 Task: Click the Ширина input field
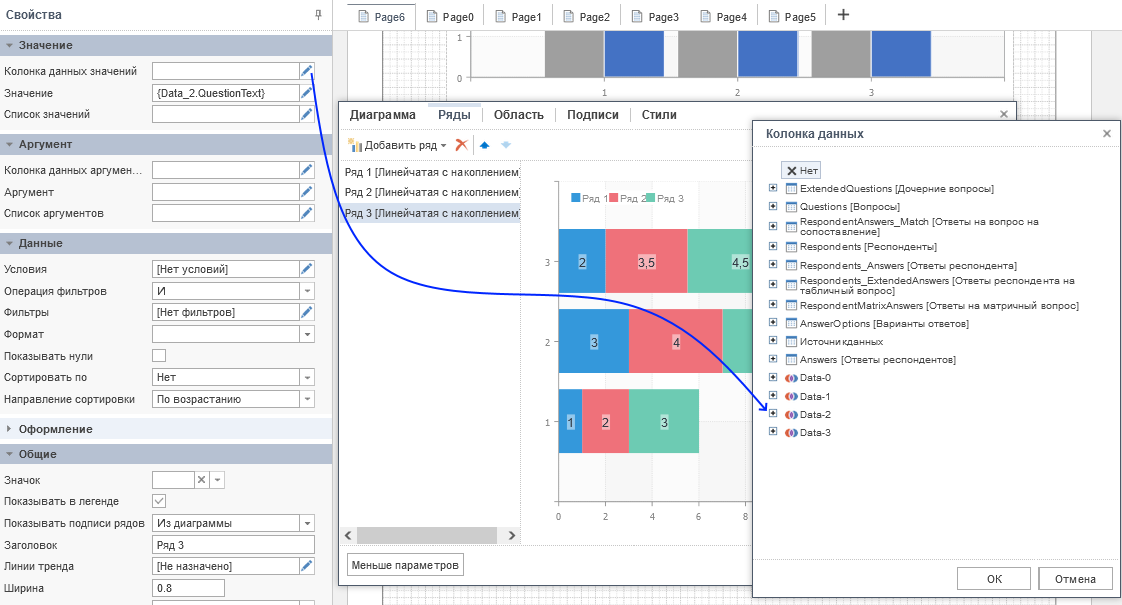pos(188,588)
